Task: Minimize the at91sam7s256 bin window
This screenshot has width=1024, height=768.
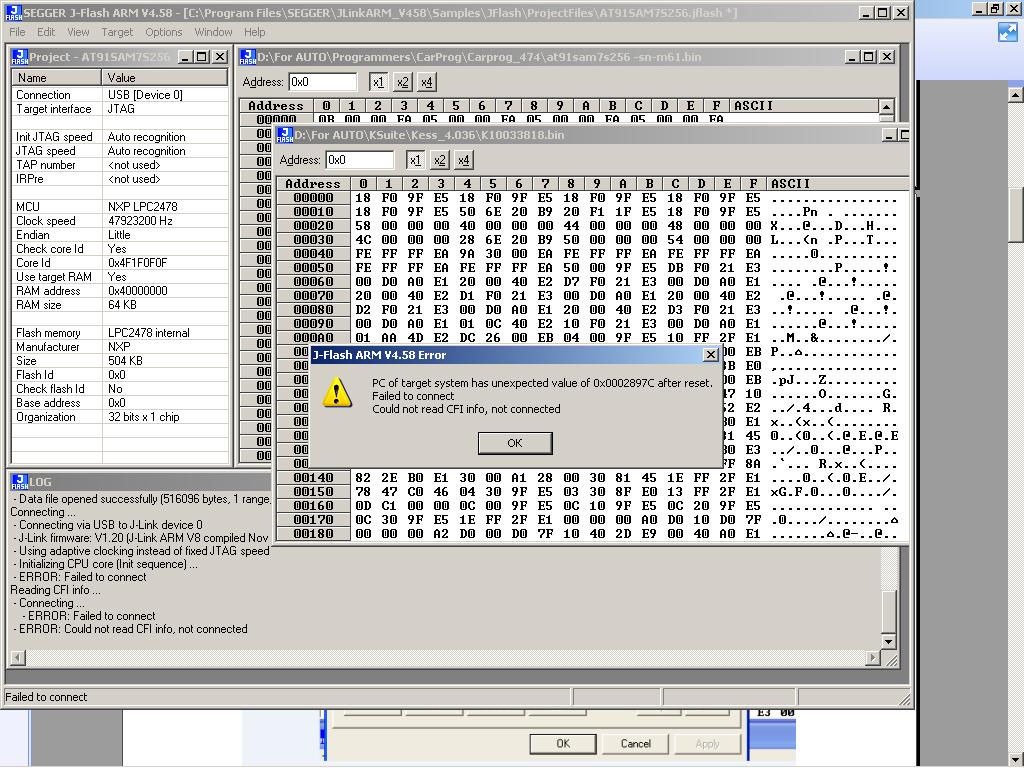Action: (852, 57)
